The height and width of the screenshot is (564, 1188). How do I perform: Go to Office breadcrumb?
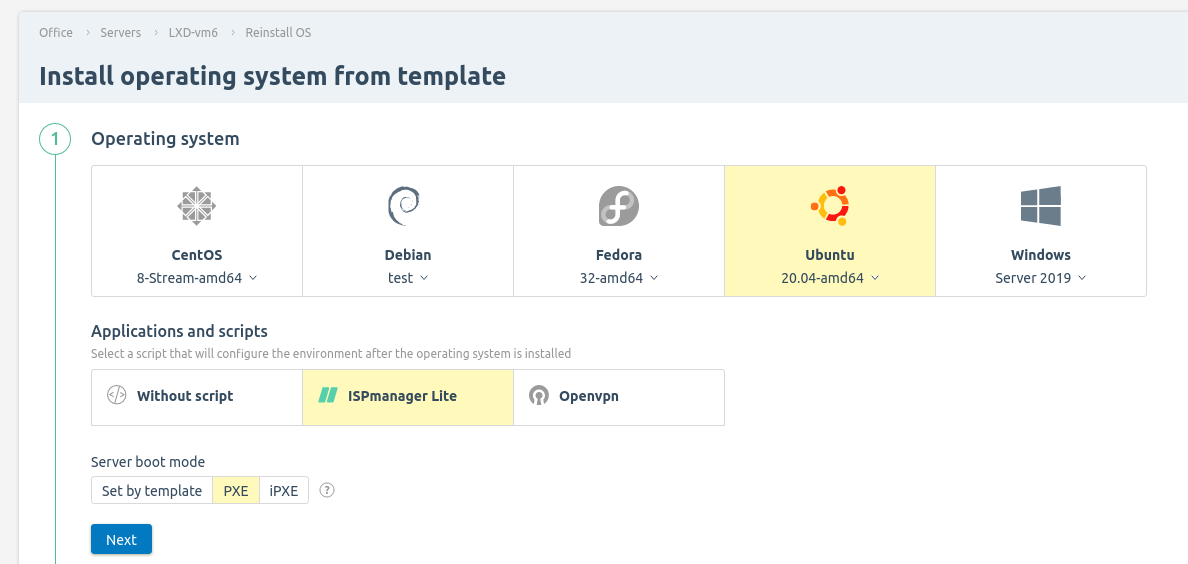point(56,33)
